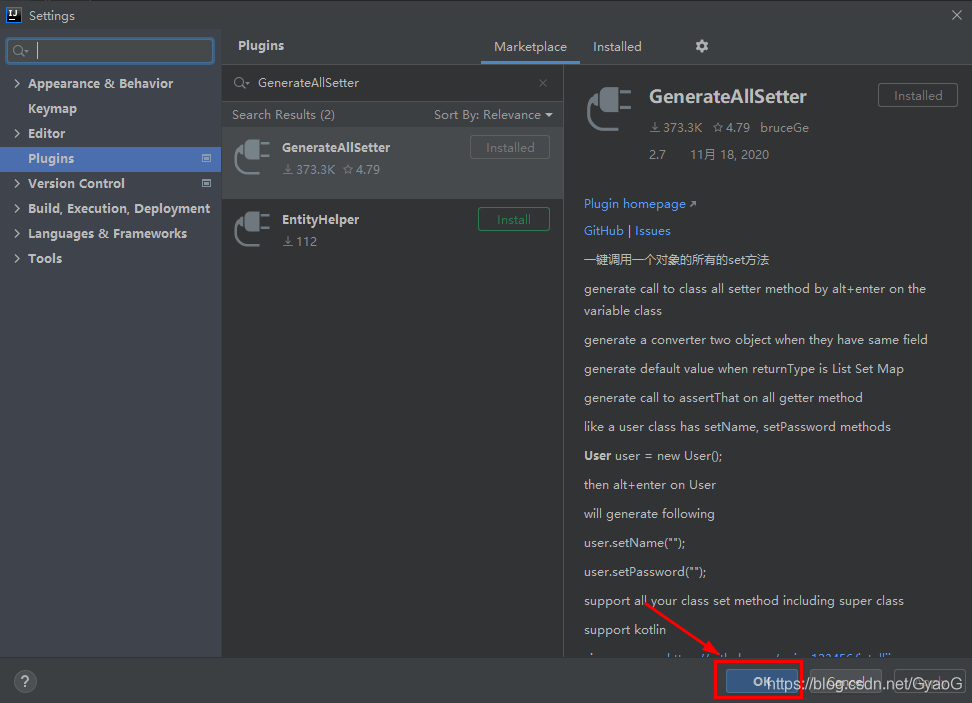
Task: Click the Plugins panel heading
Action: point(261,46)
